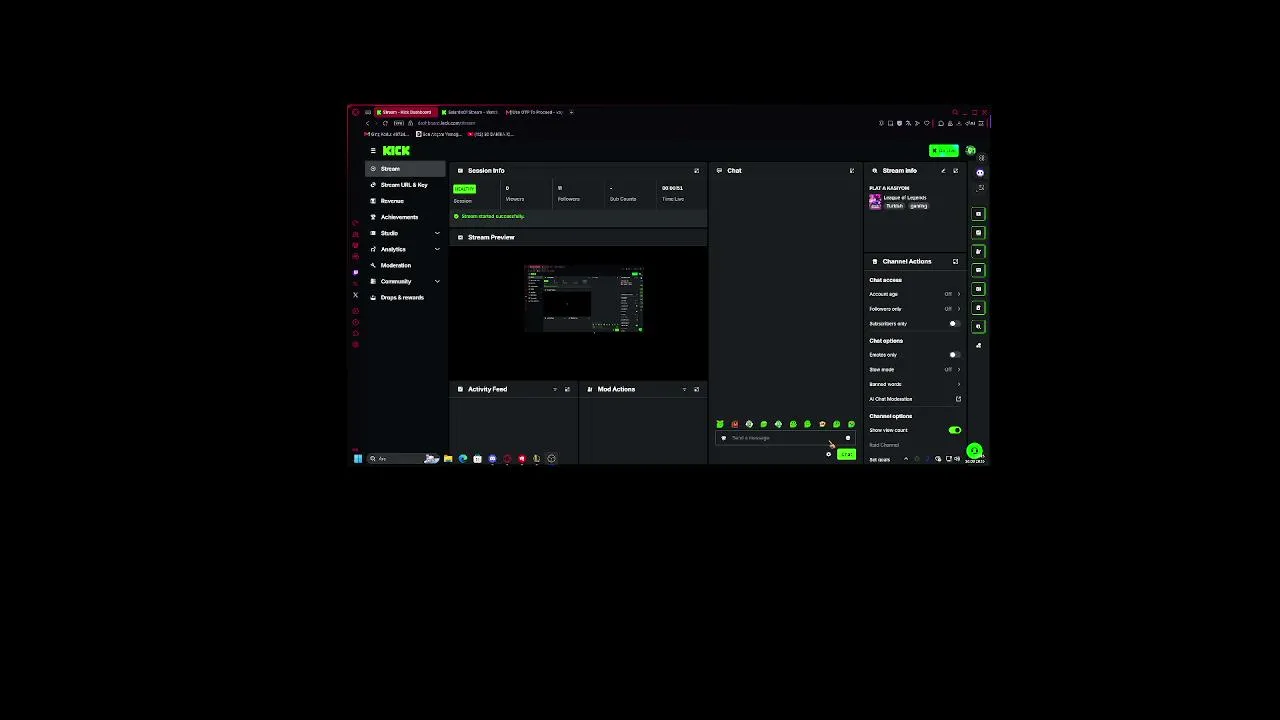Toggle Subscribers only chat access
Viewport: 1280px width, 720px height.
(954, 324)
